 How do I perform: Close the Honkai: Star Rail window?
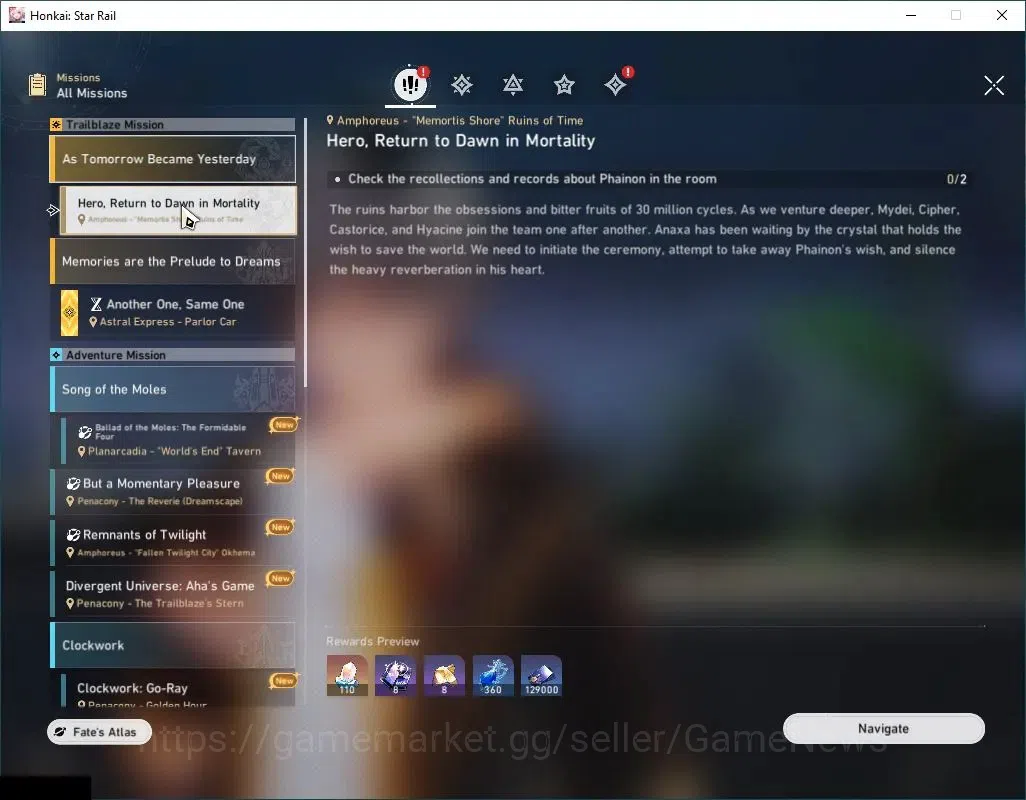coord(1002,15)
